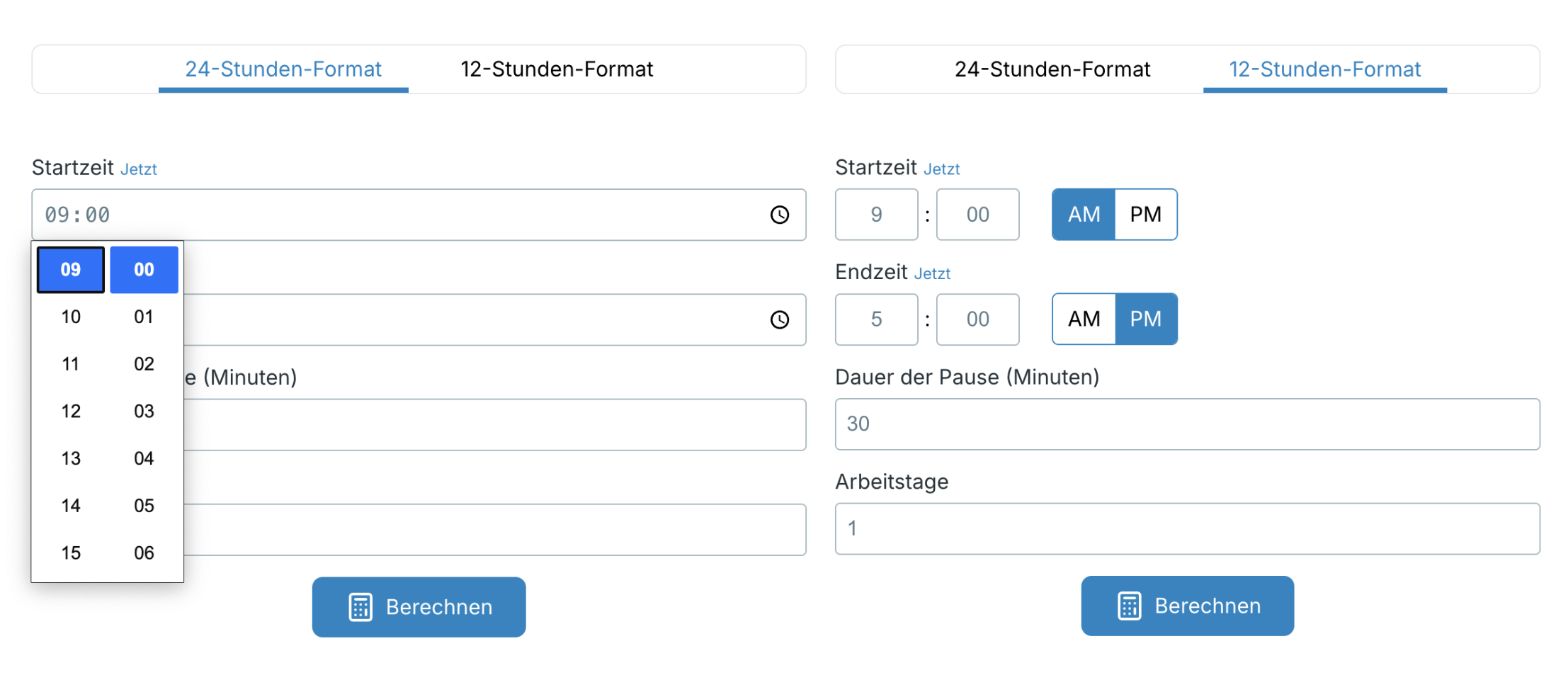The width and height of the screenshot is (1568, 680).
Task: Click the calculator icon on right Berechnen button
Action: (x=1129, y=606)
